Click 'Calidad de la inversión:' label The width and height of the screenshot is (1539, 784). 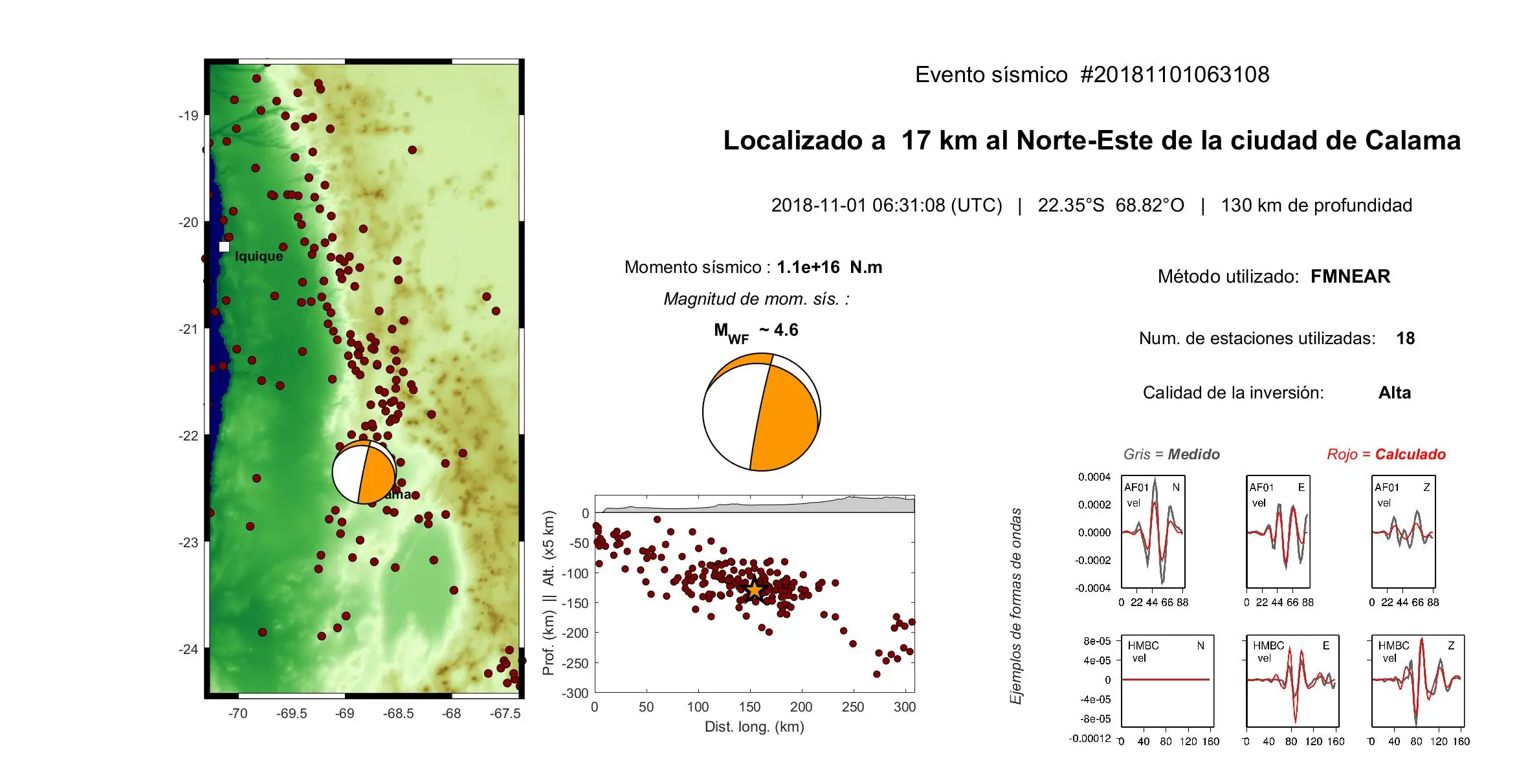tap(1233, 393)
